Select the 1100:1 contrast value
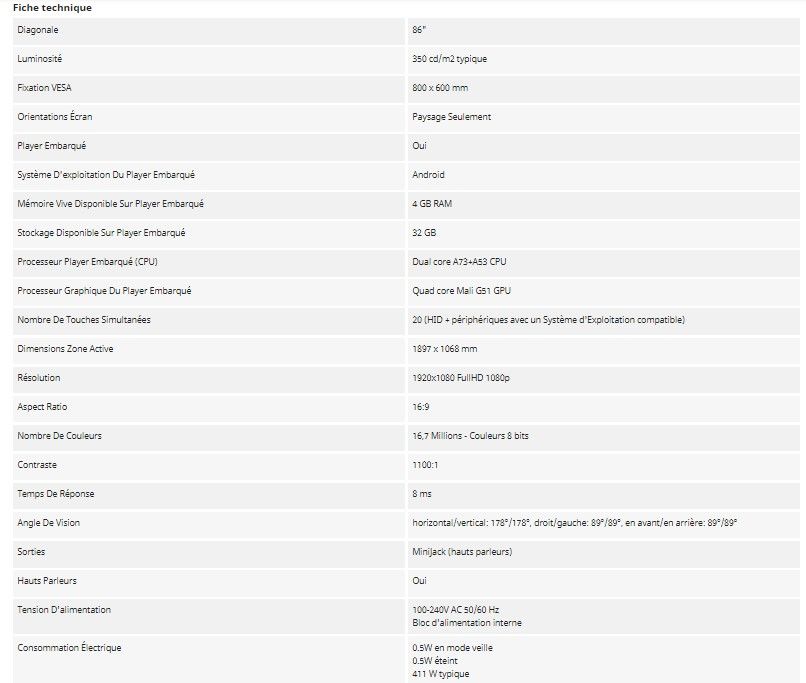 point(424,465)
